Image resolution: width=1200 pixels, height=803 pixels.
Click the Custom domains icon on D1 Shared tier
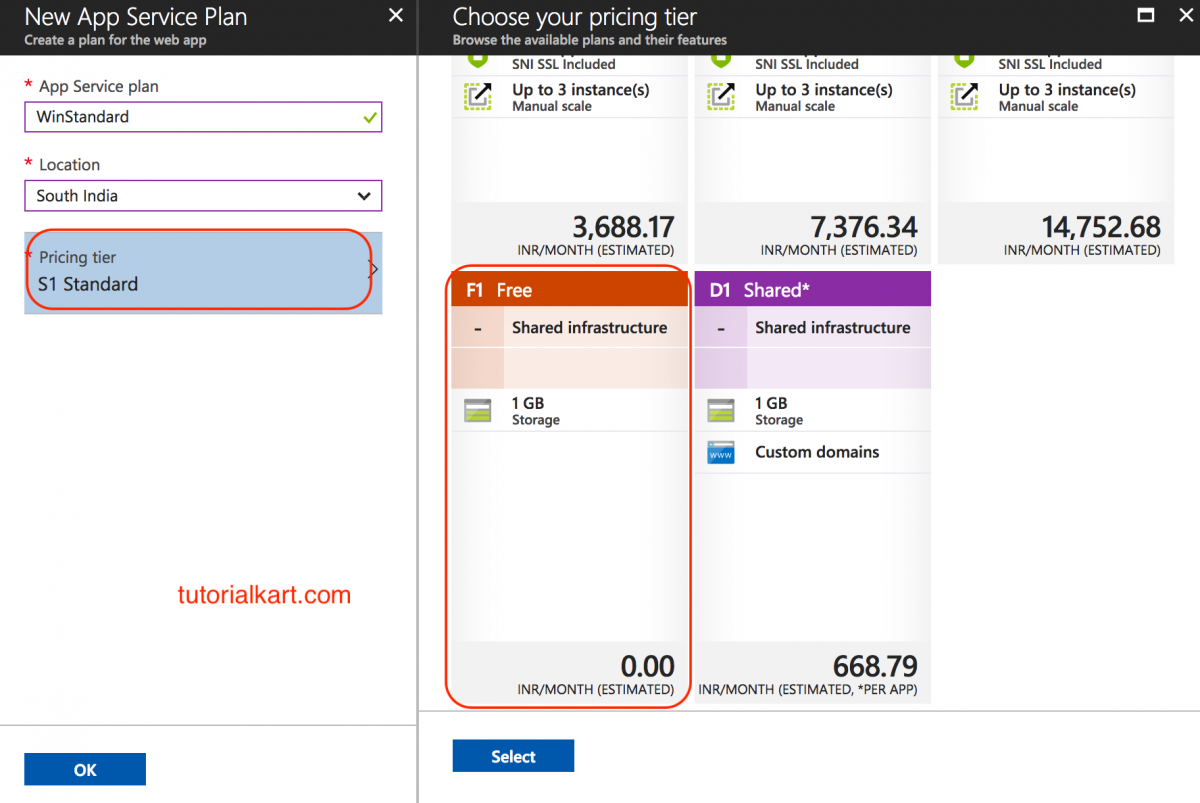721,452
